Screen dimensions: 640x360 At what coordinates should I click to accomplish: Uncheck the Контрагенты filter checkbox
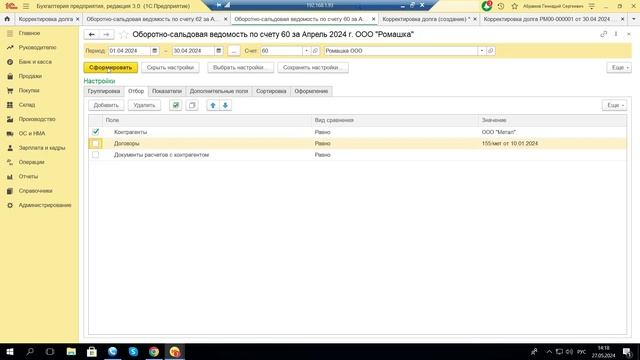[96, 132]
